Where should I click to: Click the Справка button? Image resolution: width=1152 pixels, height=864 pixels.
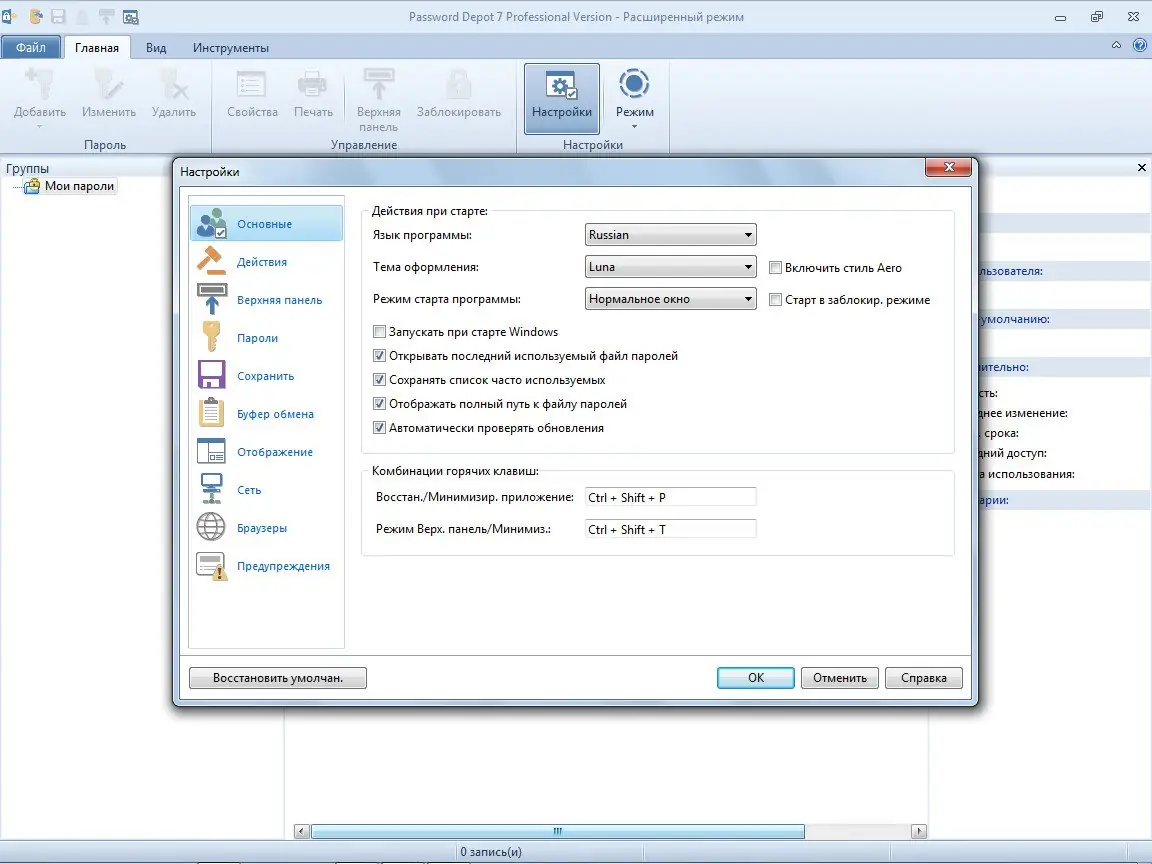(x=924, y=677)
